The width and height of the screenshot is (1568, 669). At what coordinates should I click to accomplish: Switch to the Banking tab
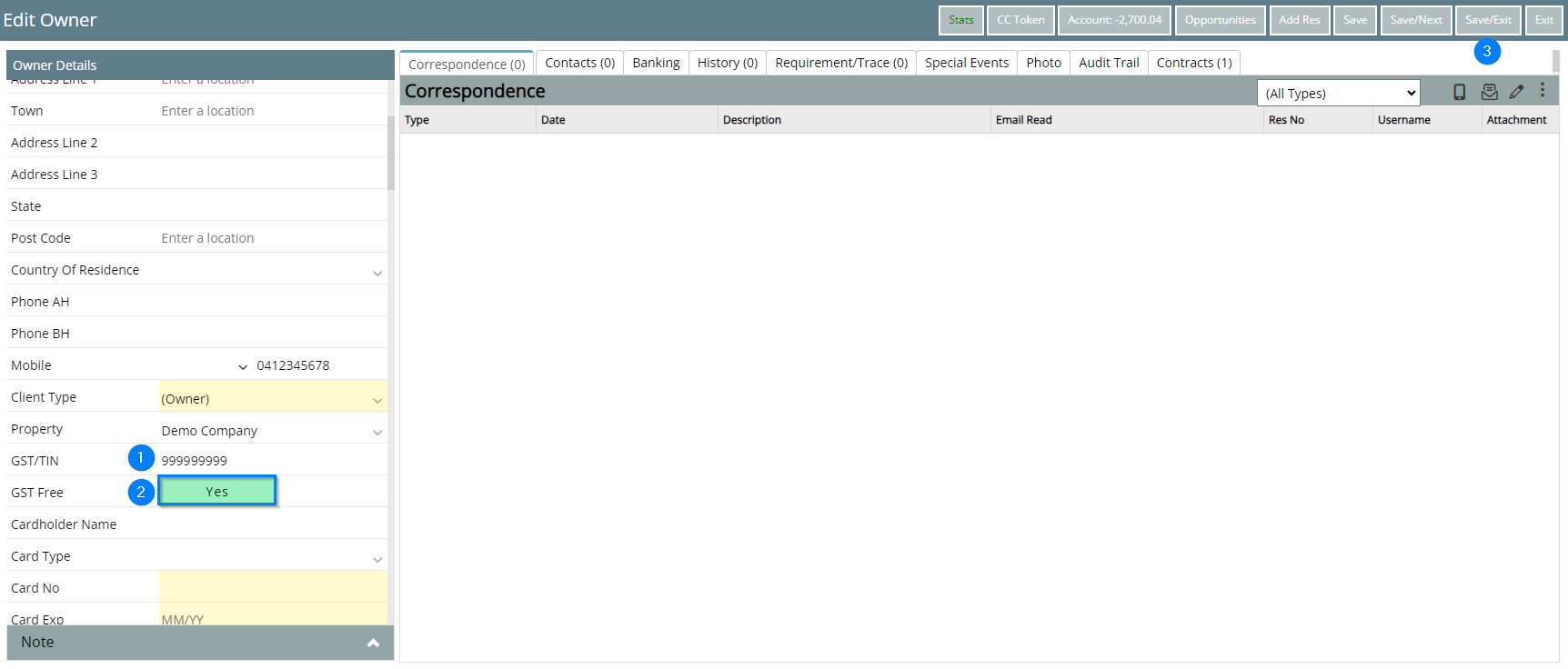click(656, 63)
